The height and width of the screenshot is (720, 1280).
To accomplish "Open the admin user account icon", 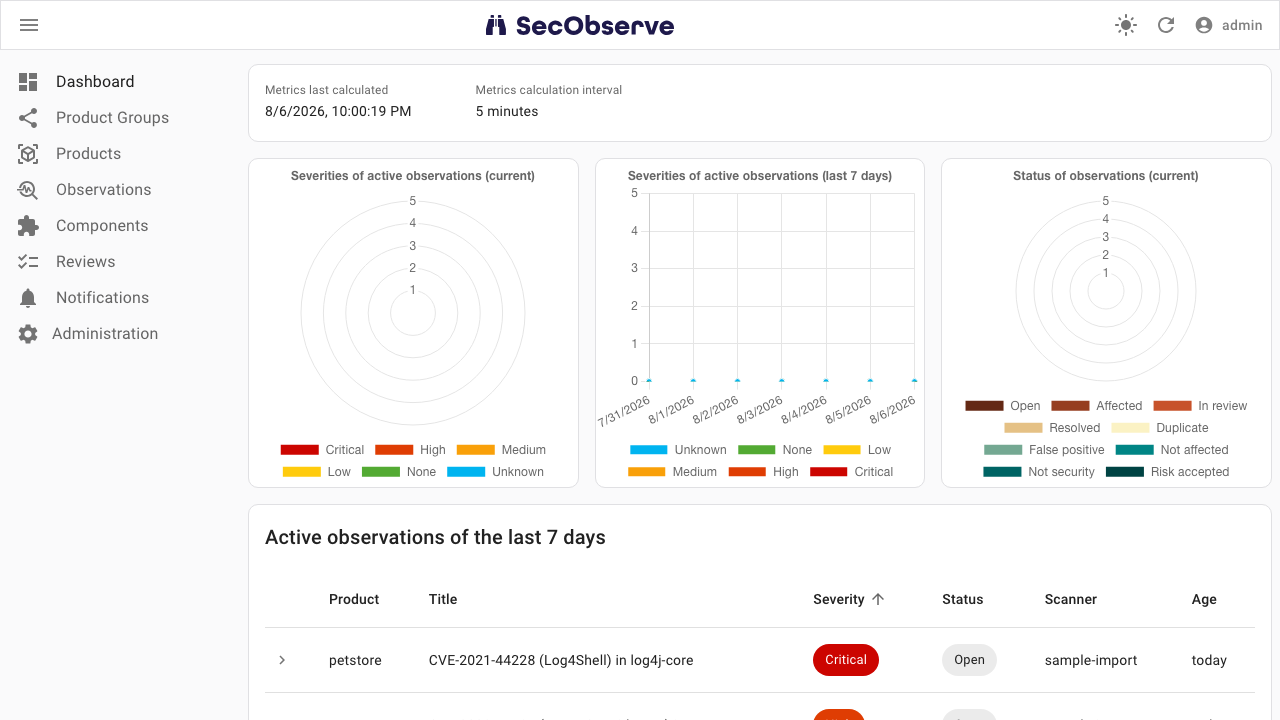I will point(1204,25).
